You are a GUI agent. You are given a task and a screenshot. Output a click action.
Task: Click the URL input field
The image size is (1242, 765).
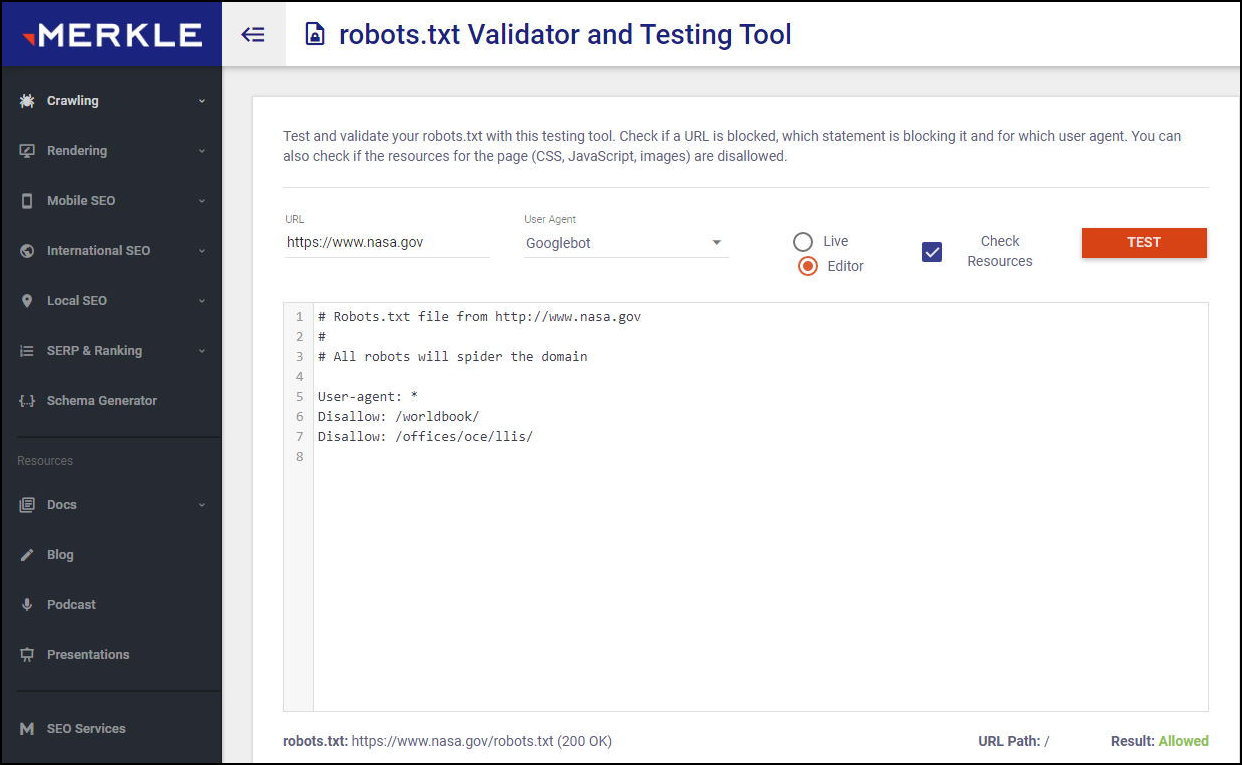pyautogui.click(x=387, y=243)
